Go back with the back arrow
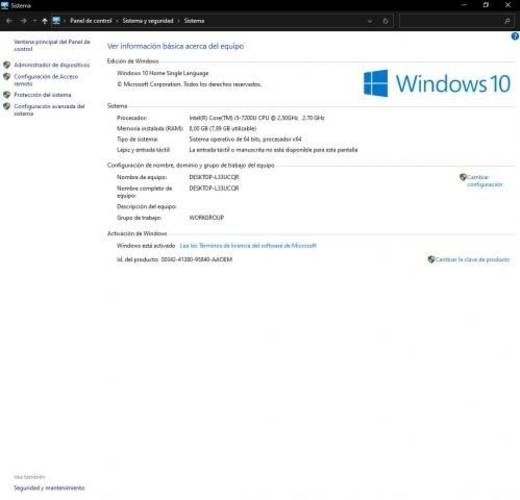Viewport: 520px width, 500px height. click(x=9, y=21)
